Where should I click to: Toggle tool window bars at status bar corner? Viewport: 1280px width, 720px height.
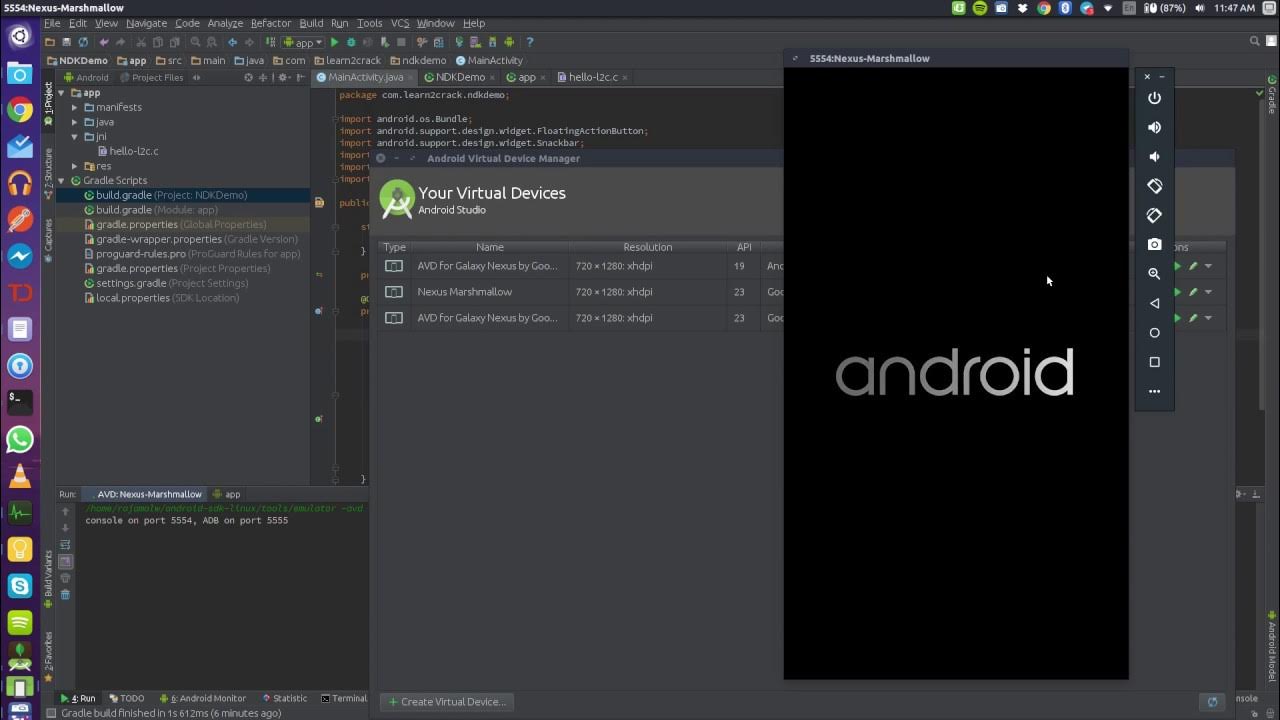[x=52, y=713]
